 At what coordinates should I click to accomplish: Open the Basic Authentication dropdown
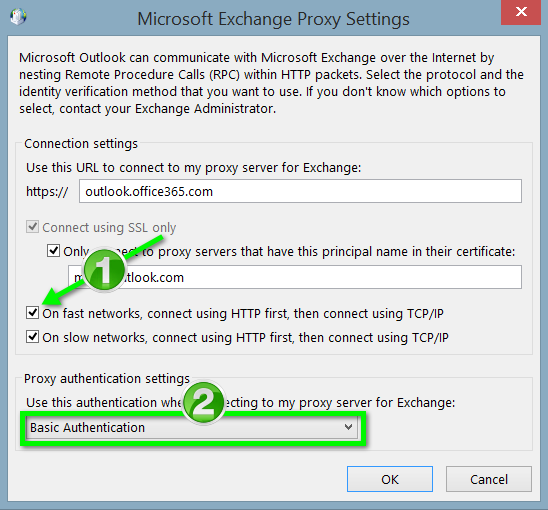(x=192, y=427)
